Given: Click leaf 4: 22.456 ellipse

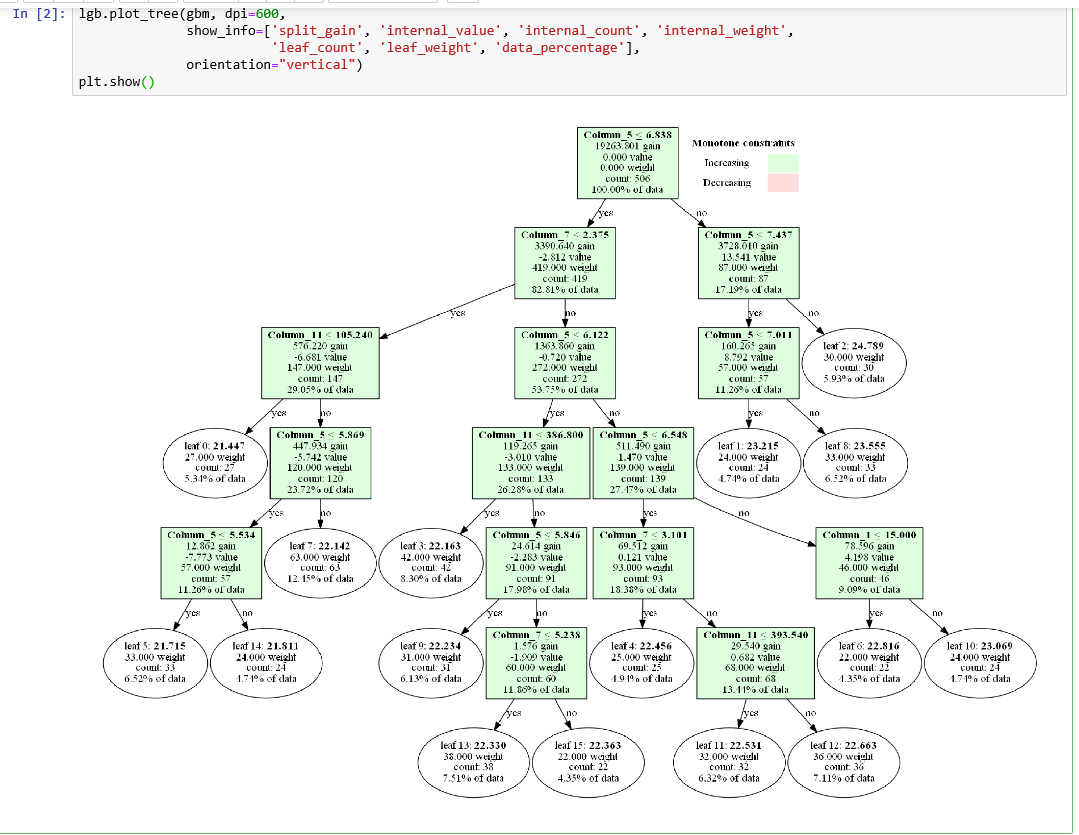Looking at the screenshot, I should (641, 662).
